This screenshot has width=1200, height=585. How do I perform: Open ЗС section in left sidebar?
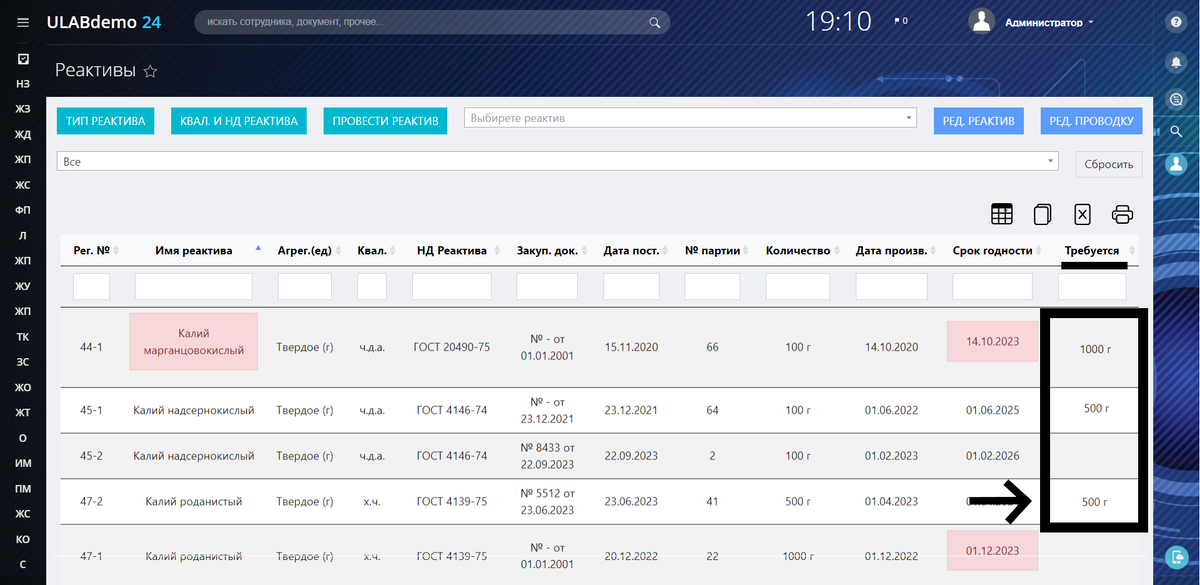(x=23, y=362)
